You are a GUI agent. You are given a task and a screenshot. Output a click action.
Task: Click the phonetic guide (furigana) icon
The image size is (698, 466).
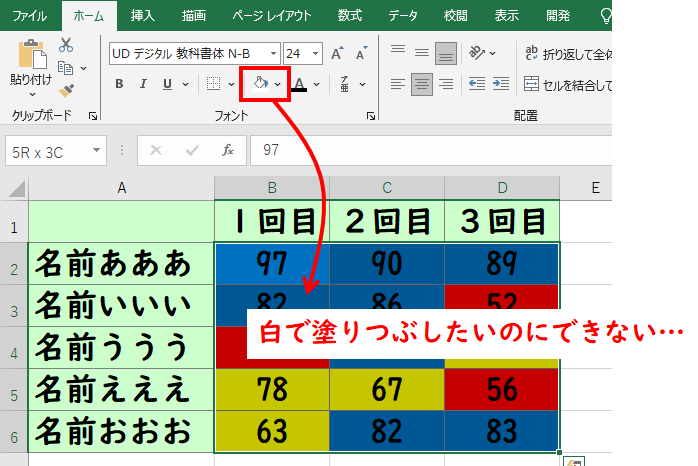(345, 84)
